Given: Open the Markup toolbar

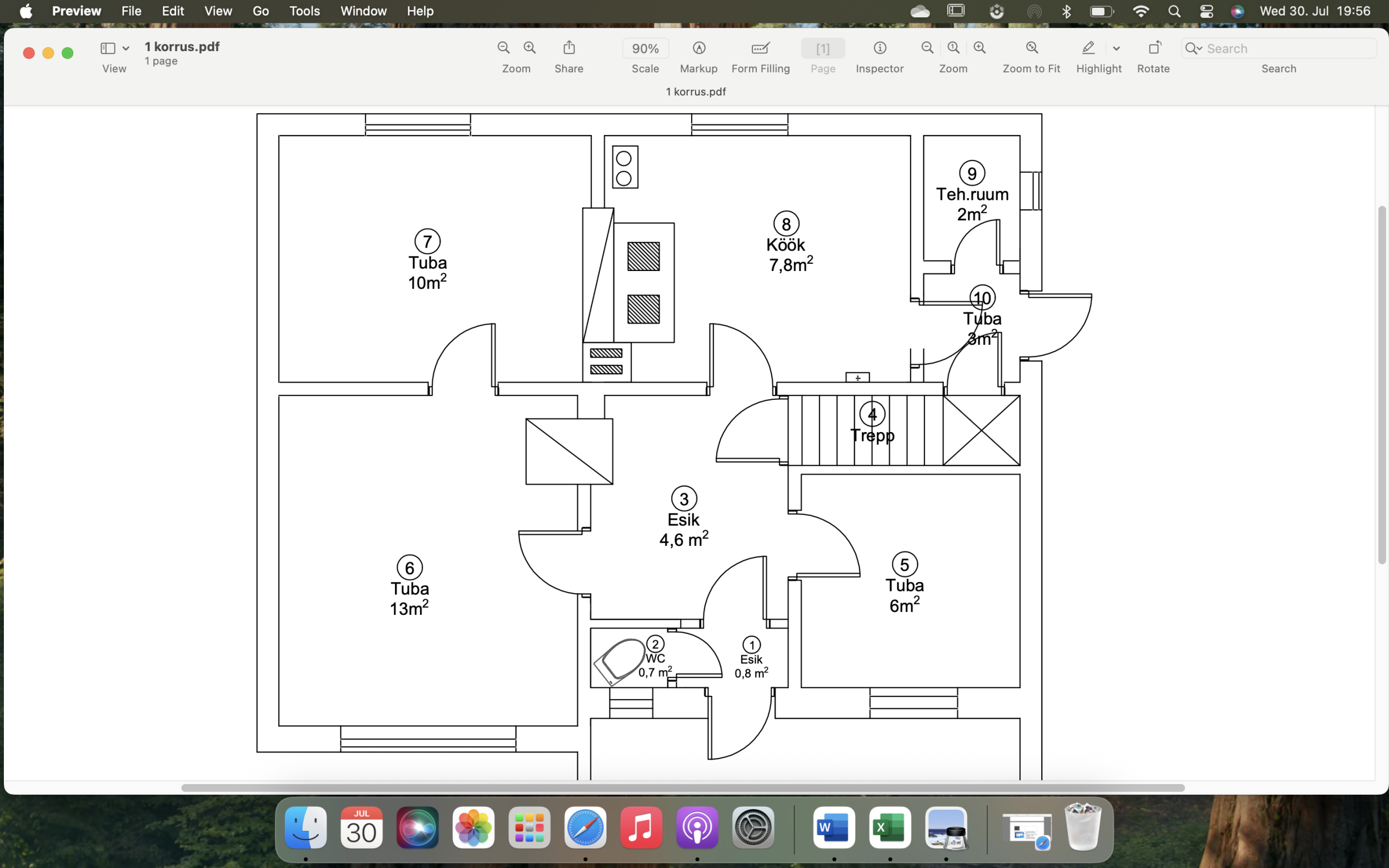Looking at the screenshot, I should coord(698,48).
